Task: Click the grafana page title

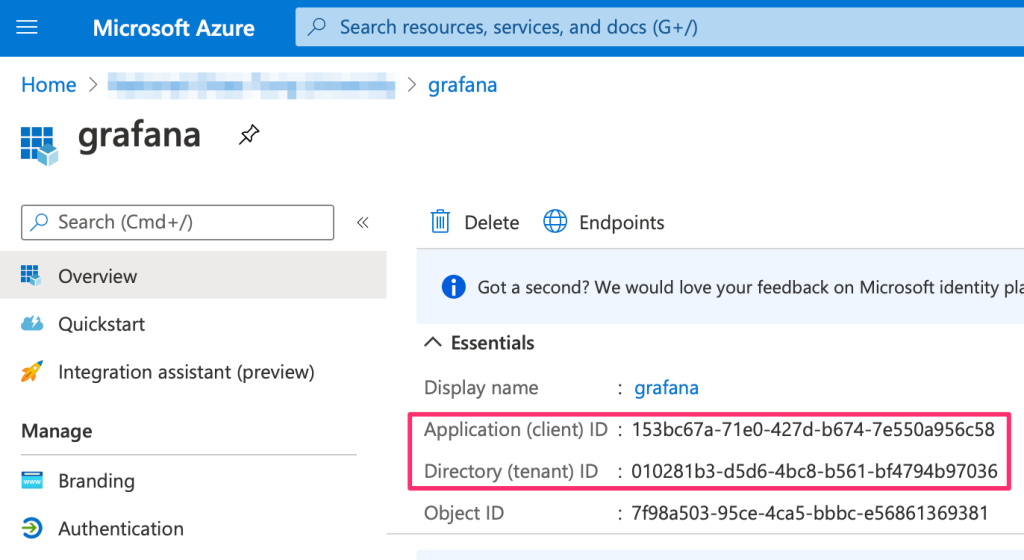Action: tap(139, 136)
